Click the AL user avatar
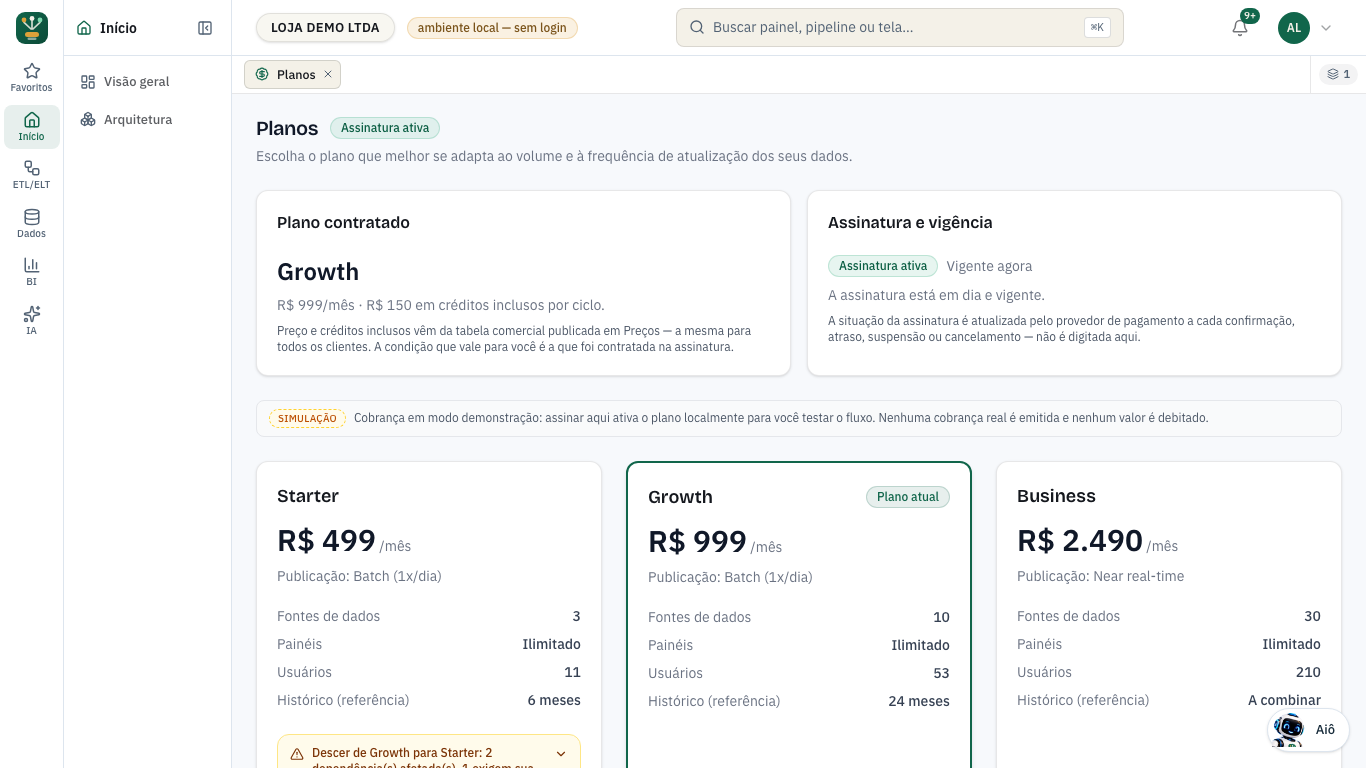 (x=1294, y=28)
